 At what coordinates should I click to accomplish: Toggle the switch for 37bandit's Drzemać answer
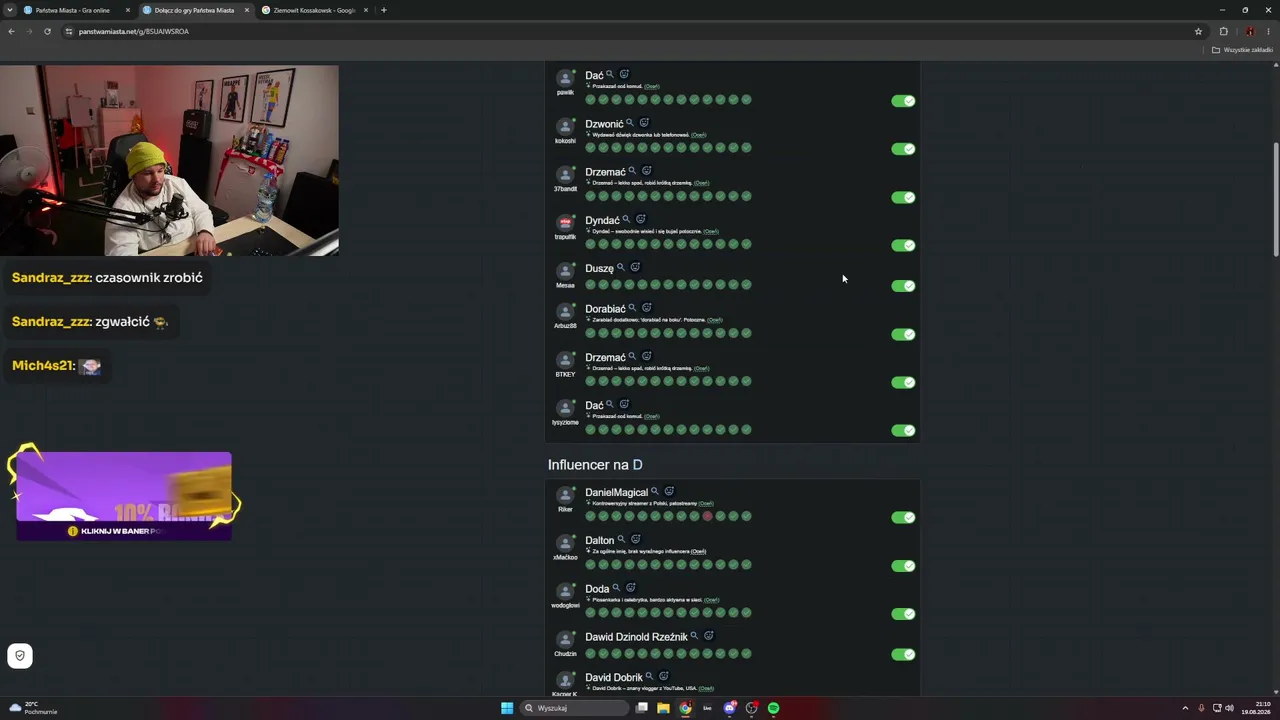coord(903,197)
